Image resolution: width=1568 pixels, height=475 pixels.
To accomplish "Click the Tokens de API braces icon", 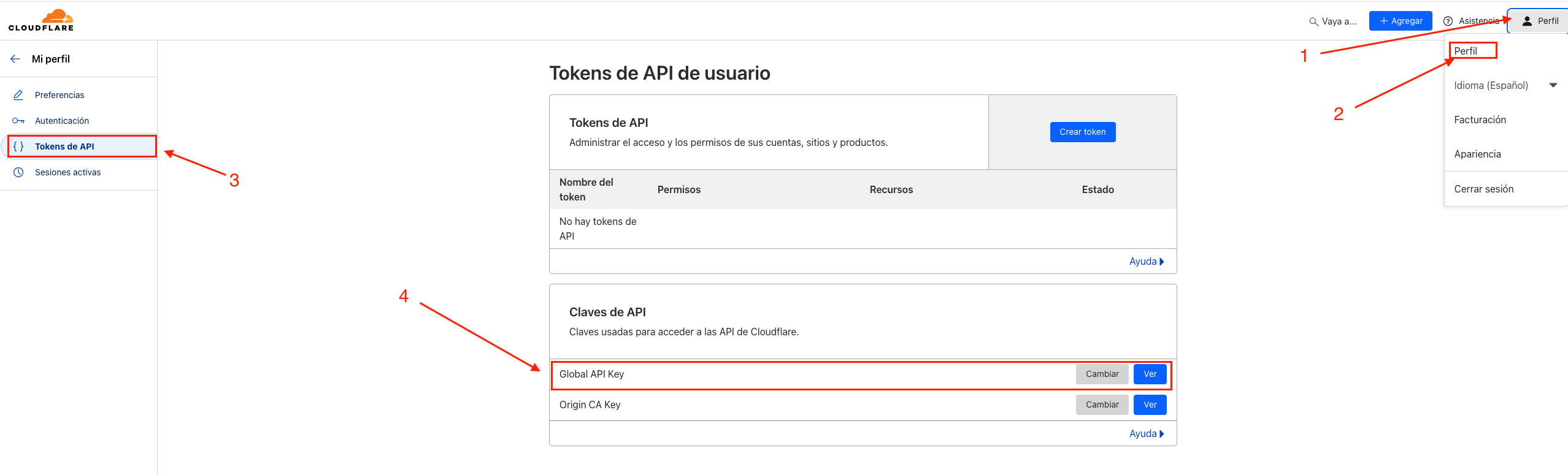I will [x=18, y=146].
